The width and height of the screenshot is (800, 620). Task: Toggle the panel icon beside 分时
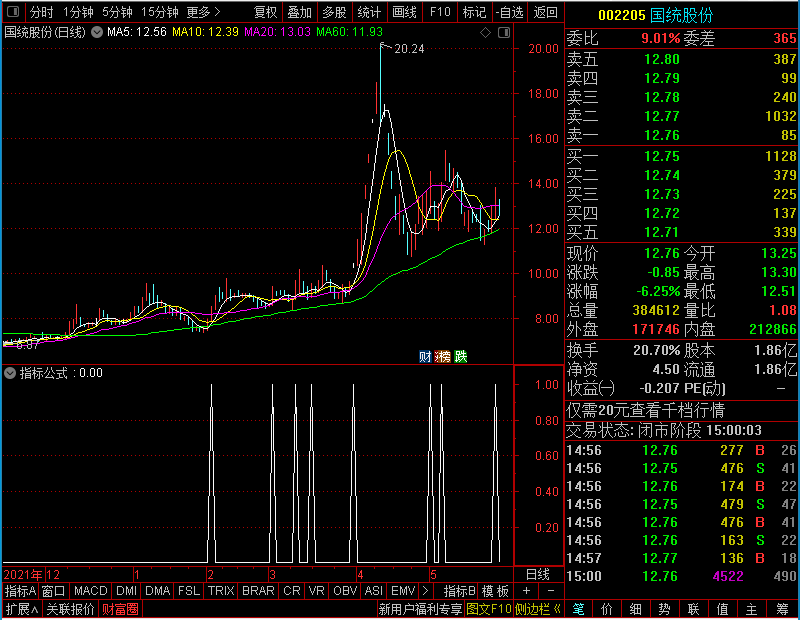pyautogui.click(x=13, y=12)
